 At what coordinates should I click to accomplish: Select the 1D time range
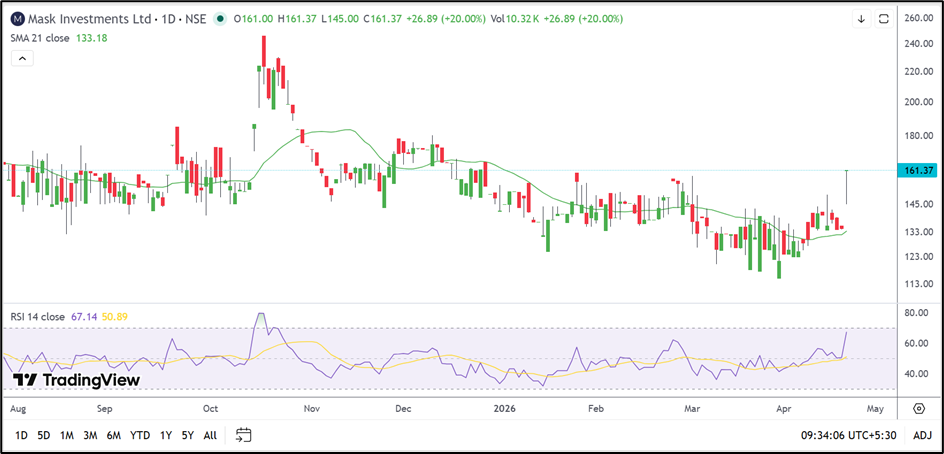click(20, 435)
